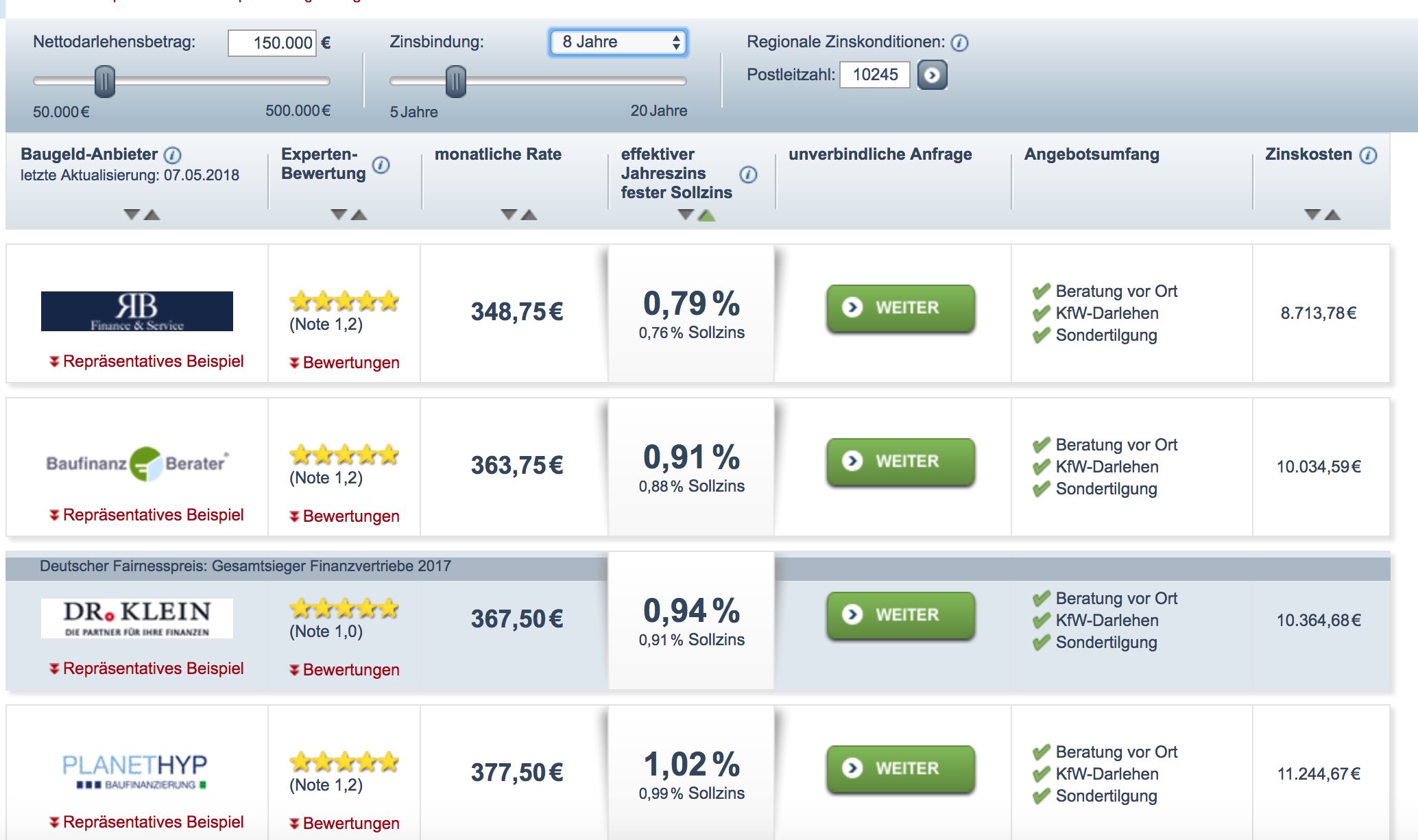Open info icon beside Baugeld-Anbieter header
1418x840 pixels.
tap(173, 155)
